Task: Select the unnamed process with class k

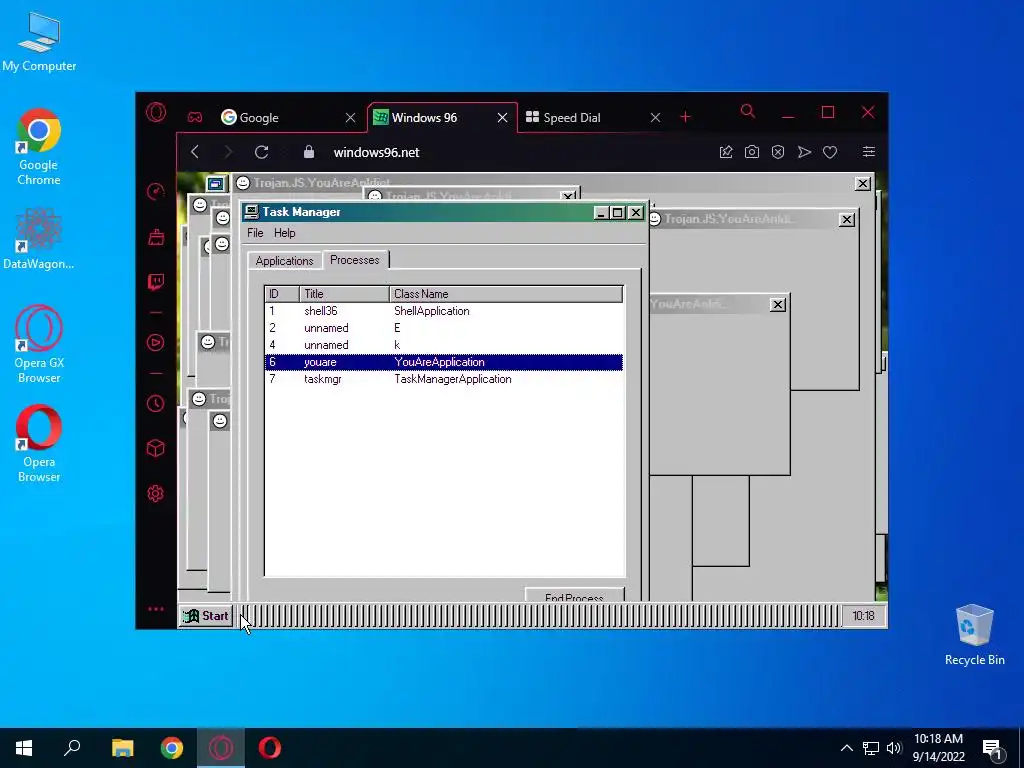Action: coord(443,345)
